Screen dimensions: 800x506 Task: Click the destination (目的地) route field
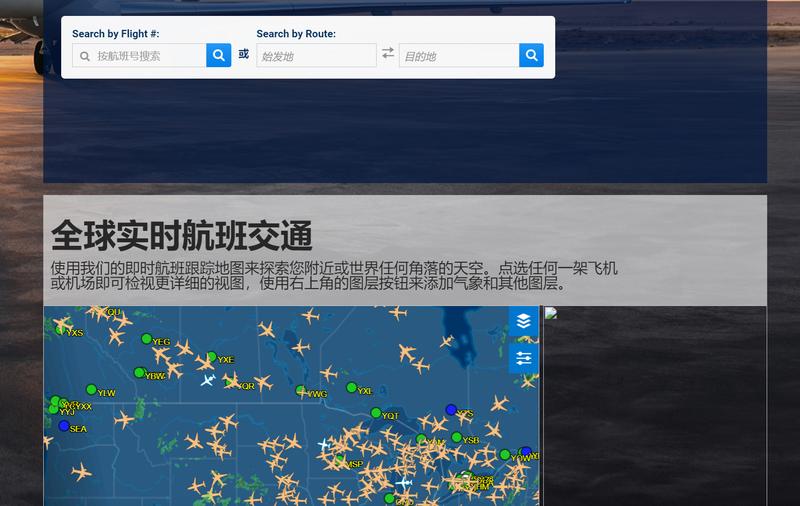459,55
